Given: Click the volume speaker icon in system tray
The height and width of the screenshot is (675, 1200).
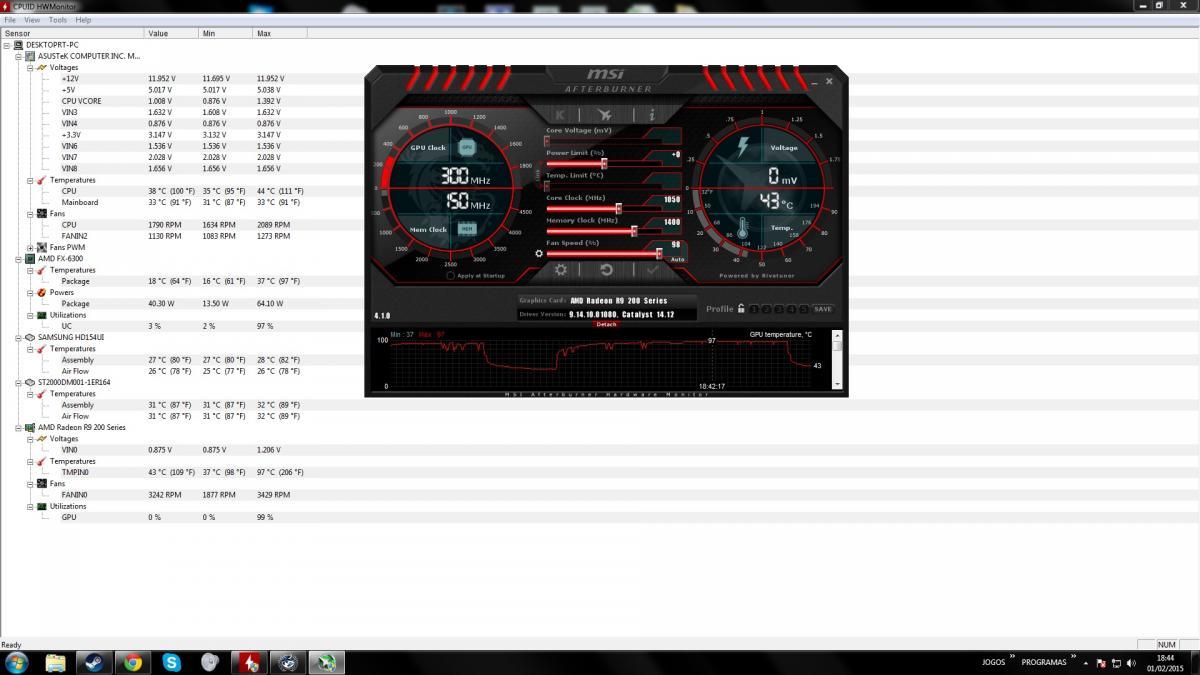Looking at the screenshot, I should (1130, 663).
